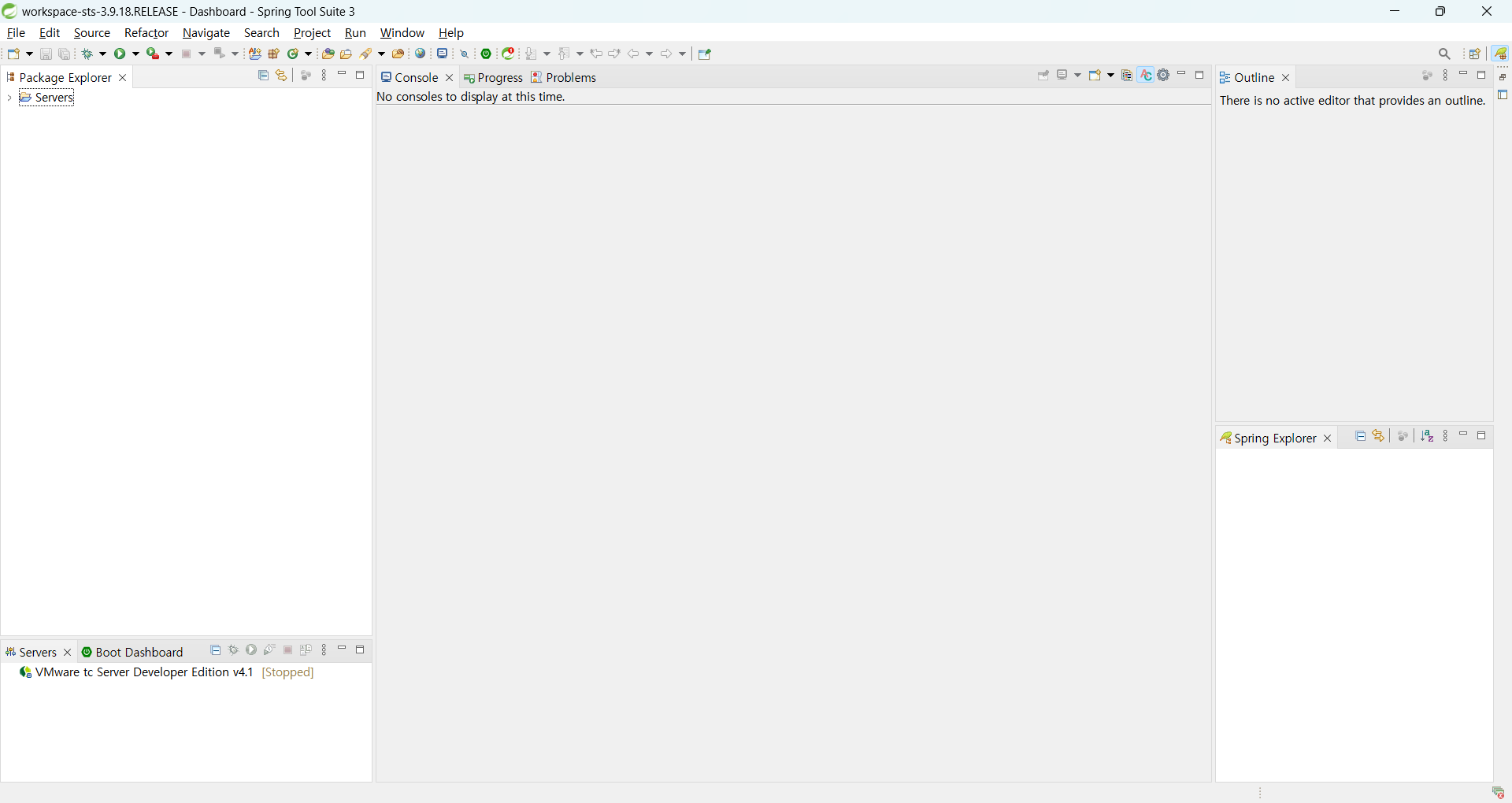Click the pin editor toolbar icon

[706, 54]
